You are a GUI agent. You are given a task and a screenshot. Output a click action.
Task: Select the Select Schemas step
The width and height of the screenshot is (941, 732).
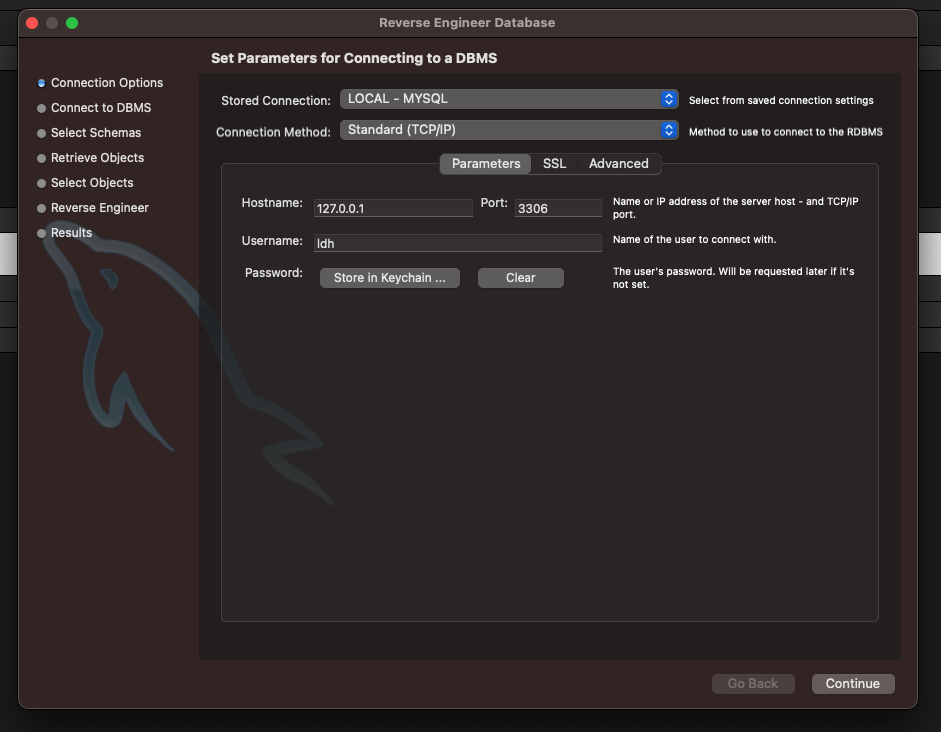tap(96, 133)
